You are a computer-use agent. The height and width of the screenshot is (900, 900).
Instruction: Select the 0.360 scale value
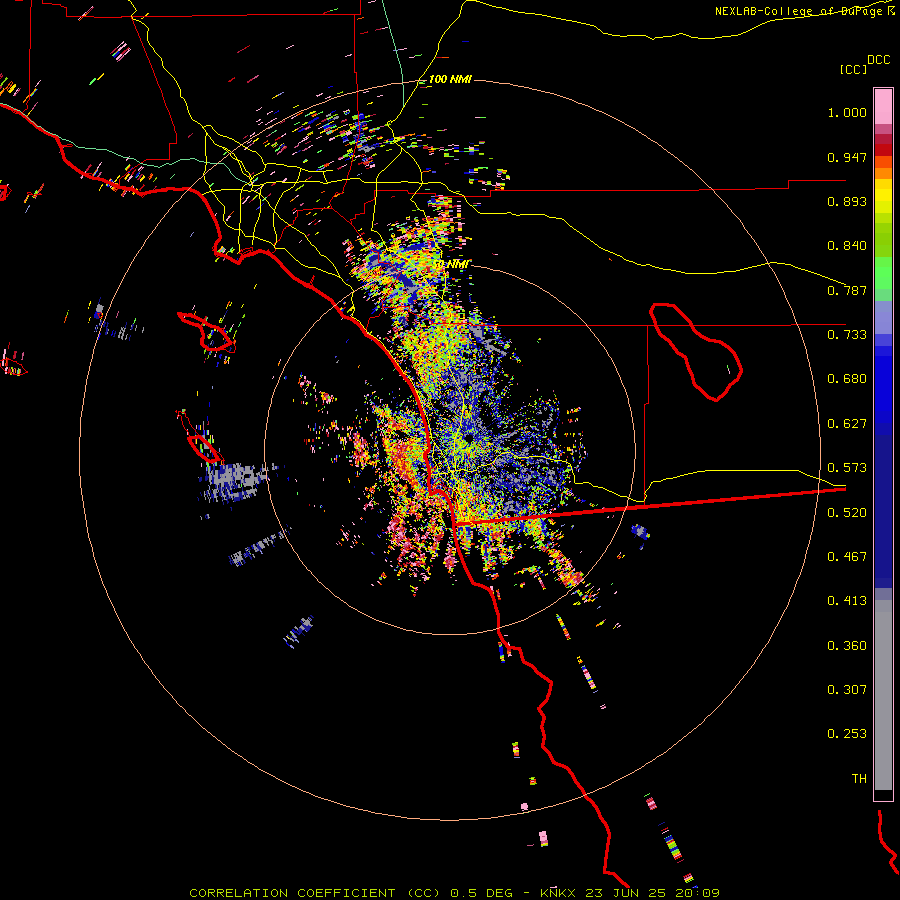[x=847, y=645]
